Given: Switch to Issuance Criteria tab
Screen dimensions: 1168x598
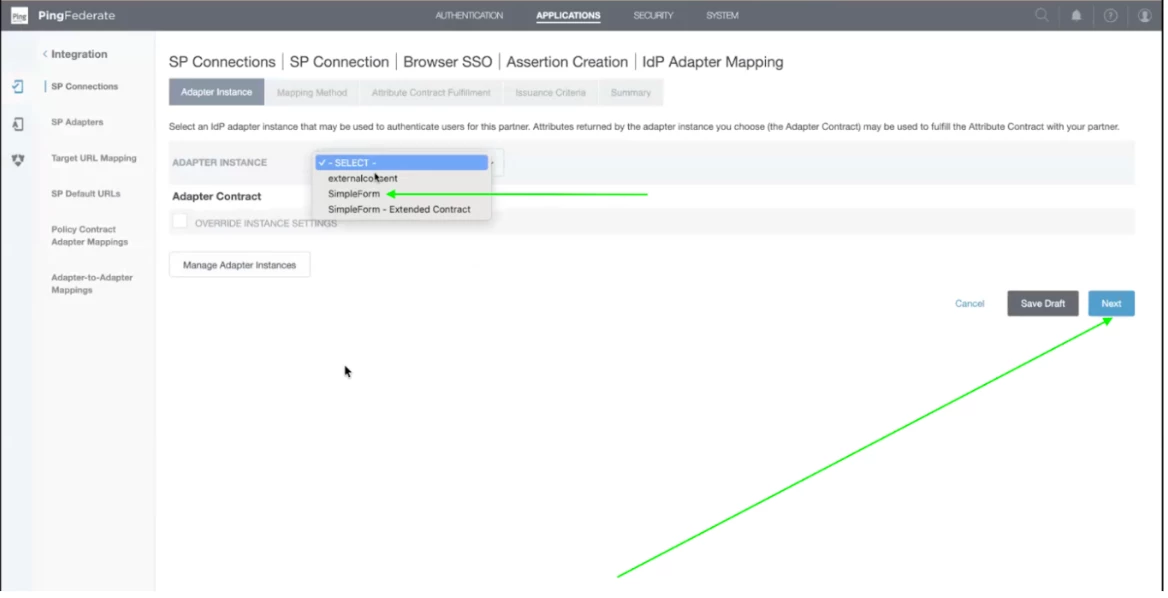Looking at the screenshot, I should click(x=550, y=92).
